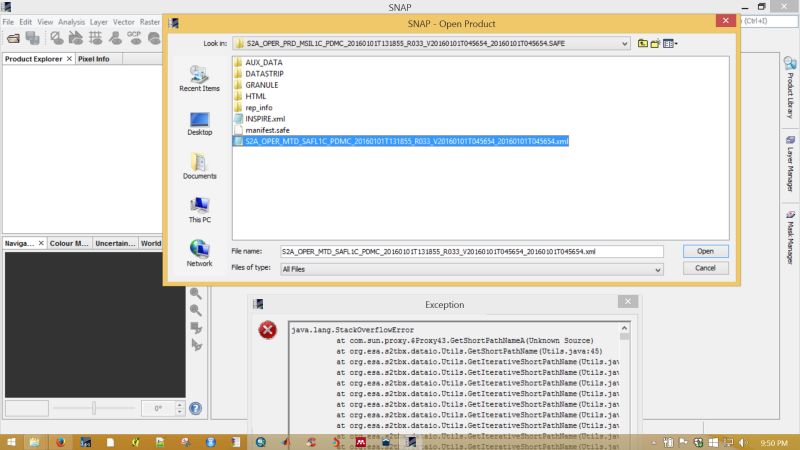Click the File name input field
Screen dimensions: 800x450
click(x=471, y=252)
